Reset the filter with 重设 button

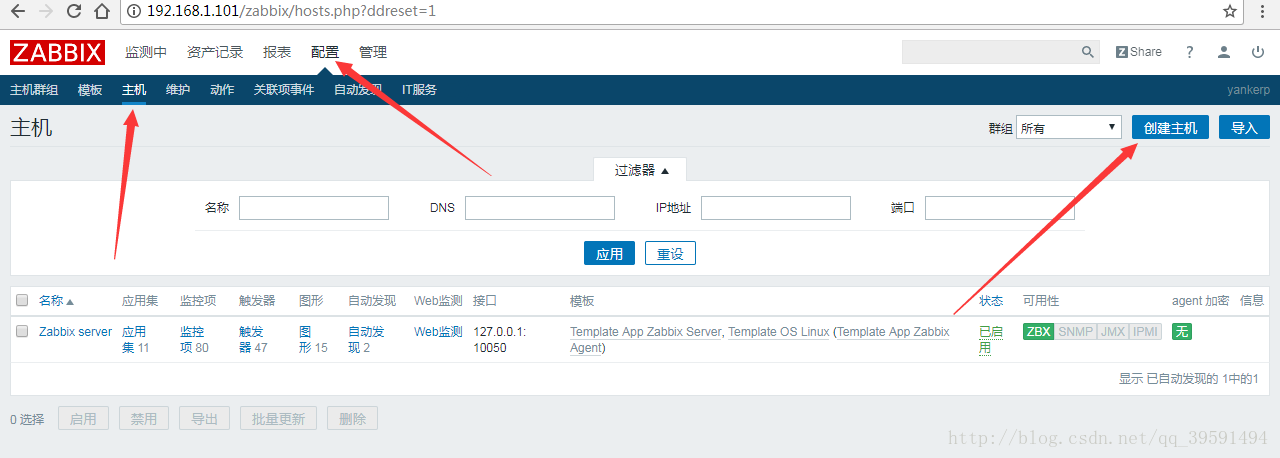[x=670, y=253]
